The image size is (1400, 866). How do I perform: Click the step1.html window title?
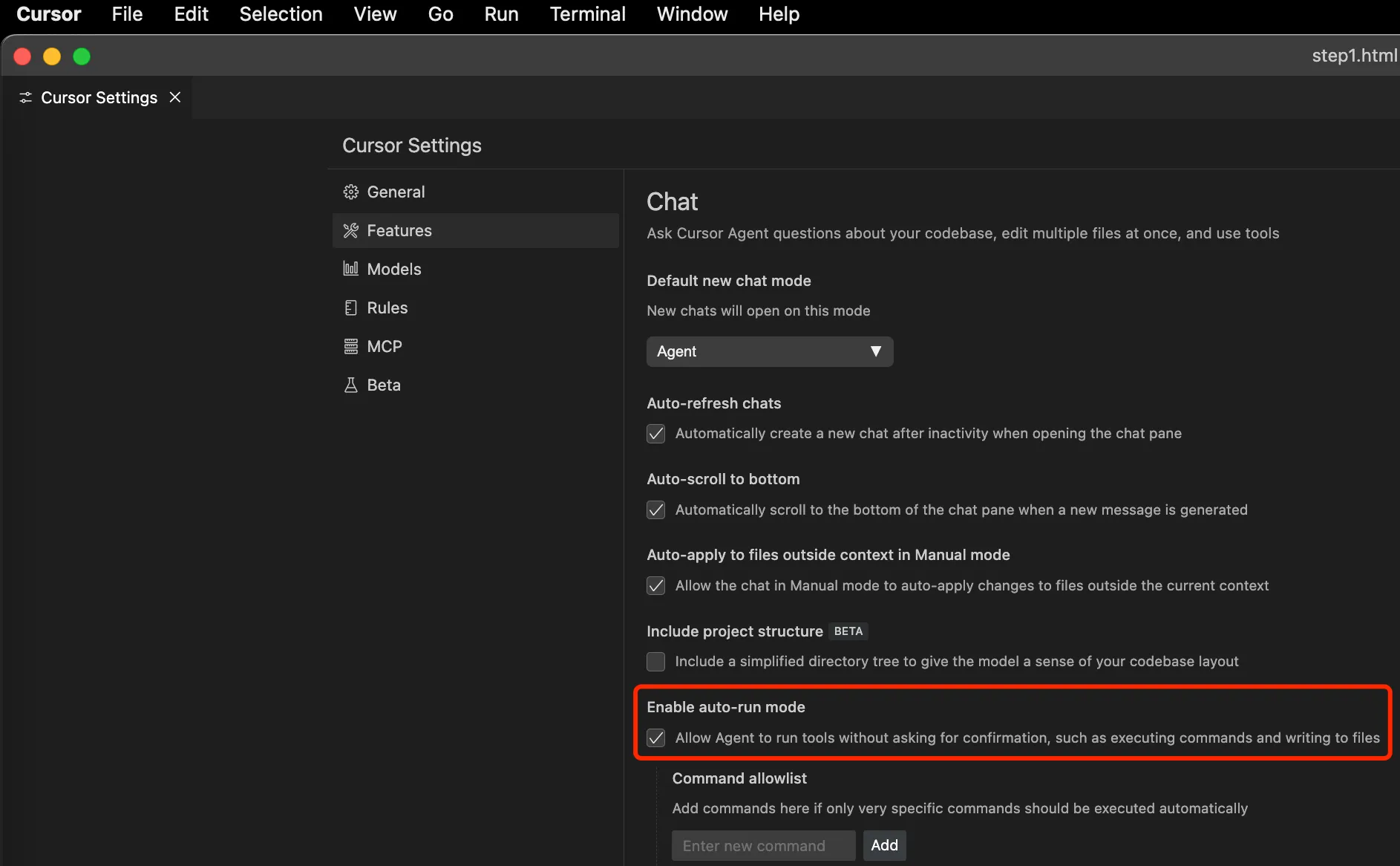click(1355, 56)
